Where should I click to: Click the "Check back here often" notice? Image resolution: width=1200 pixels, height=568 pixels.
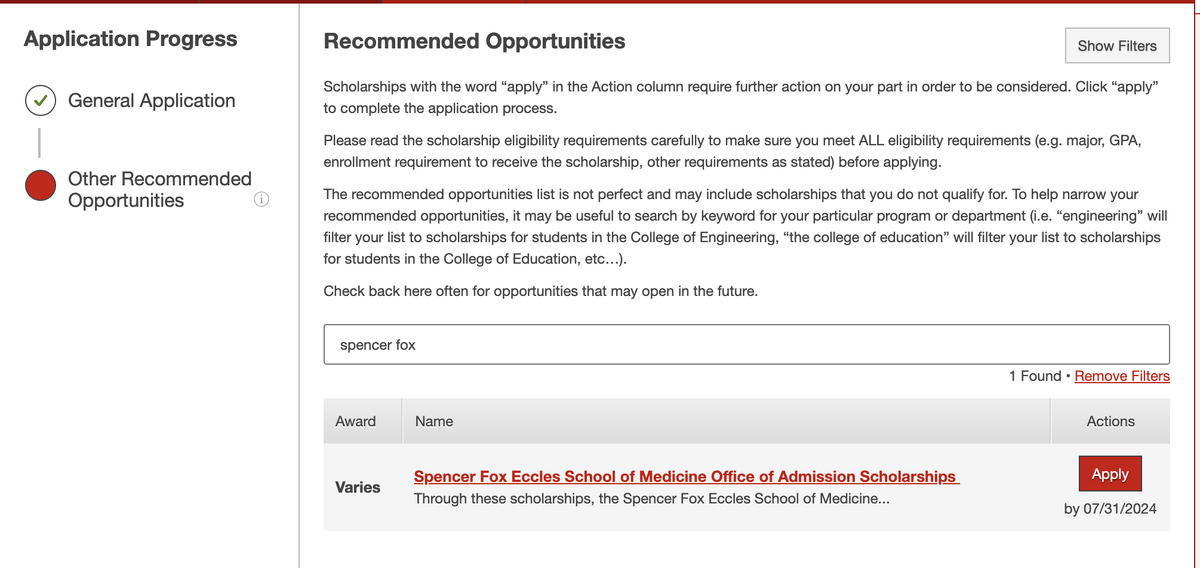click(540, 292)
